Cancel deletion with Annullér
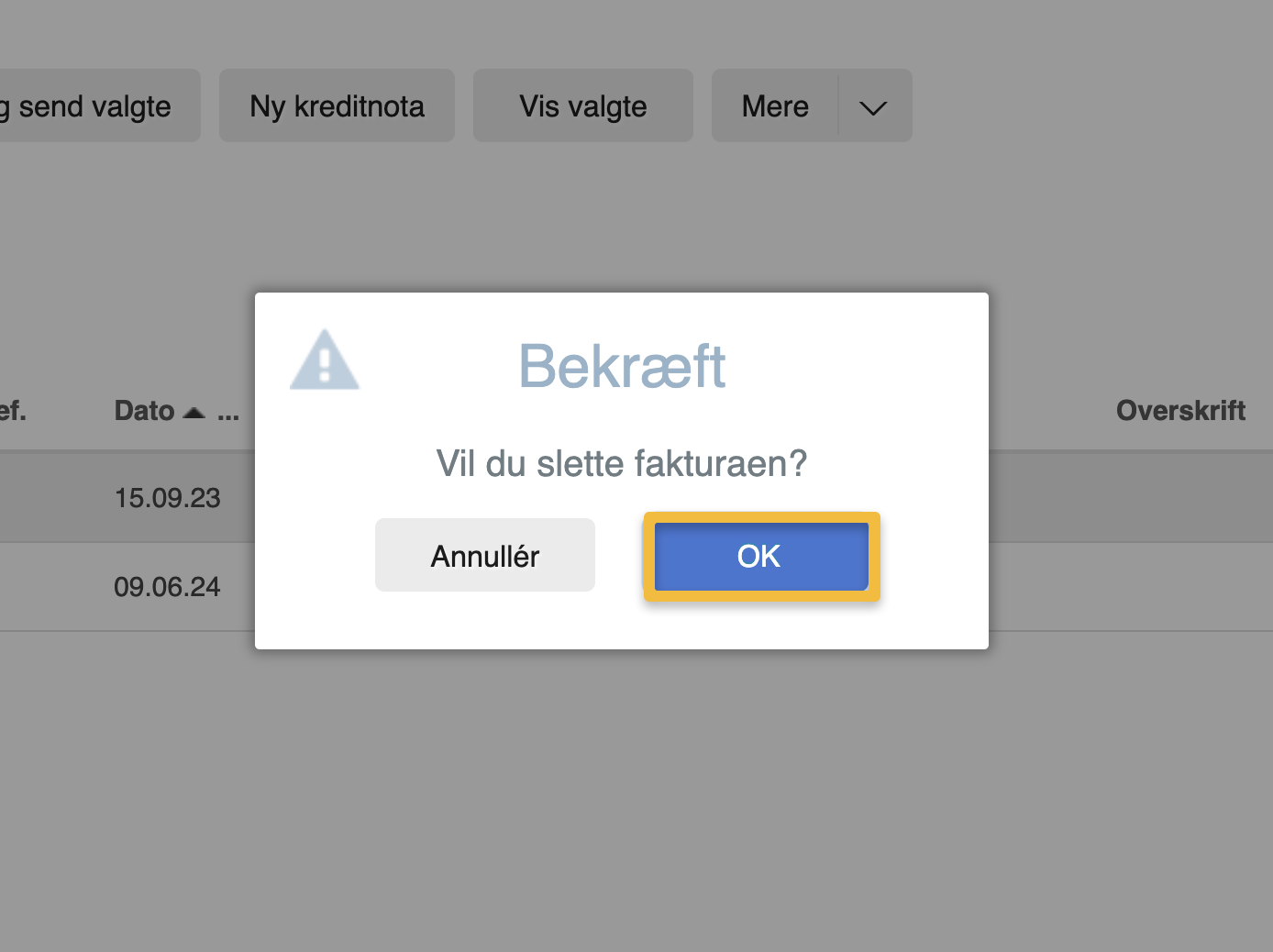This screenshot has width=1273, height=952. coord(484,554)
